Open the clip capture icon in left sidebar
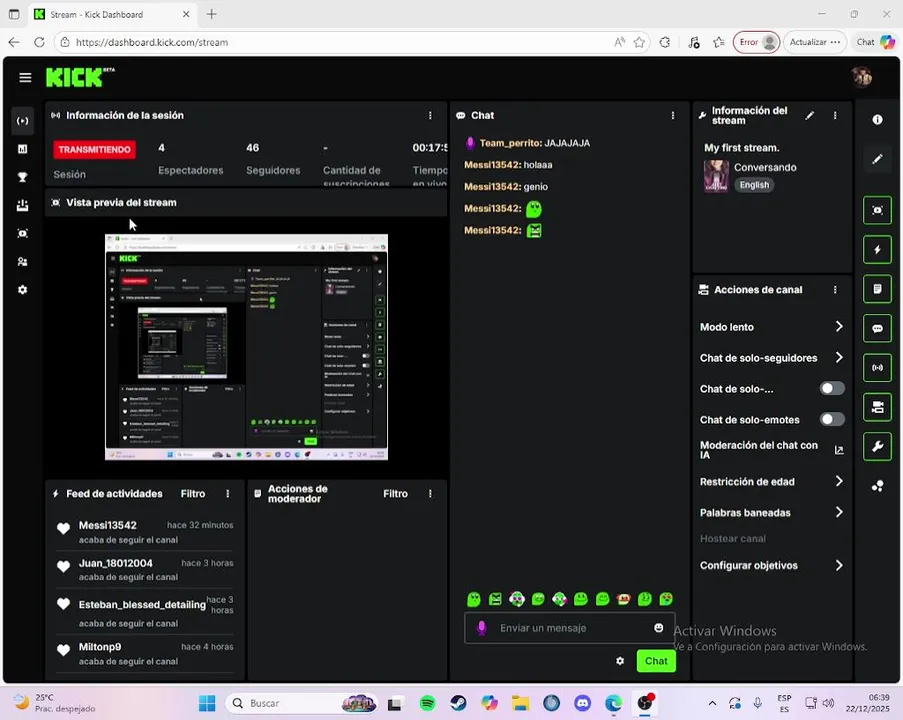 [22, 233]
